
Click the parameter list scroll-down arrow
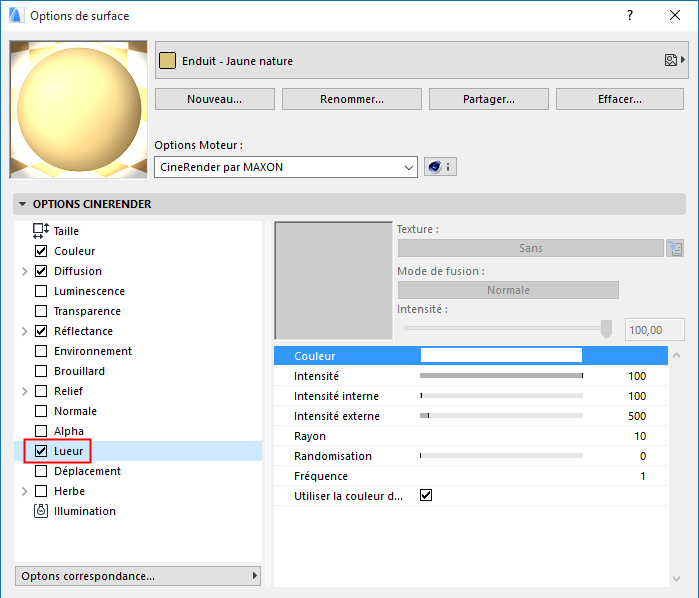tap(676, 579)
